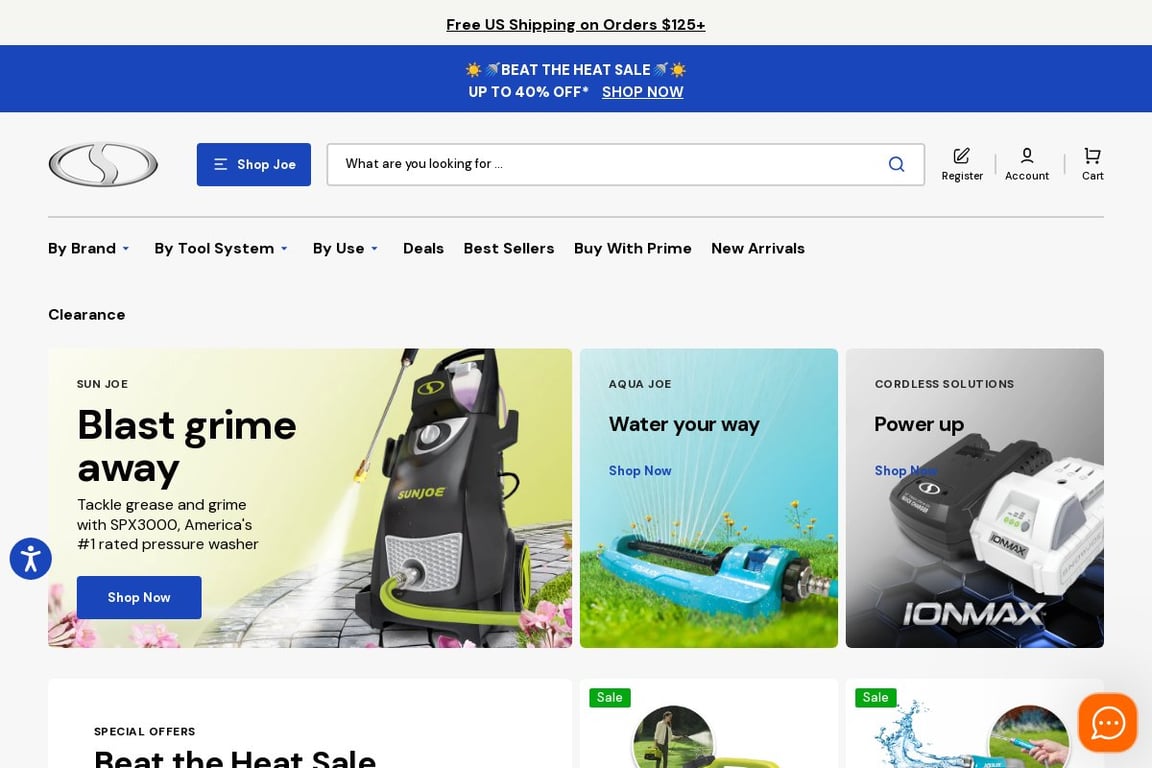1152x768 pixels.
Task: Click the Beat the Heat Sale heading
Action: 235,758
